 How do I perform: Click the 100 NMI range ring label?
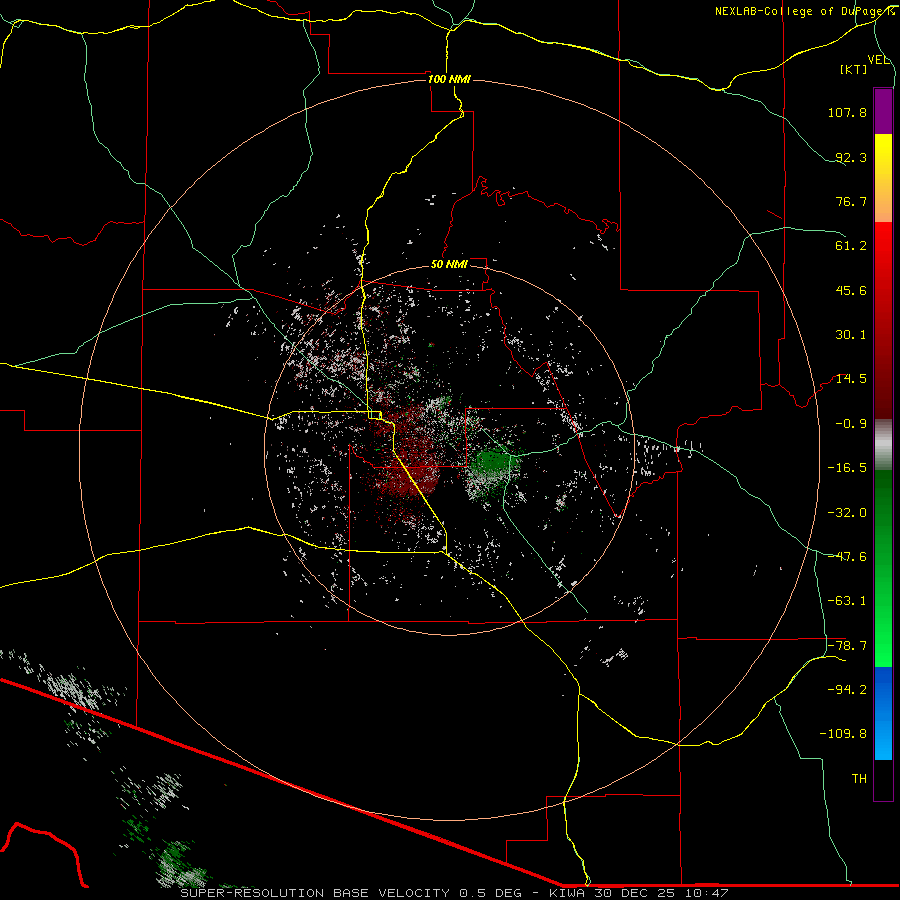(449, 79)
